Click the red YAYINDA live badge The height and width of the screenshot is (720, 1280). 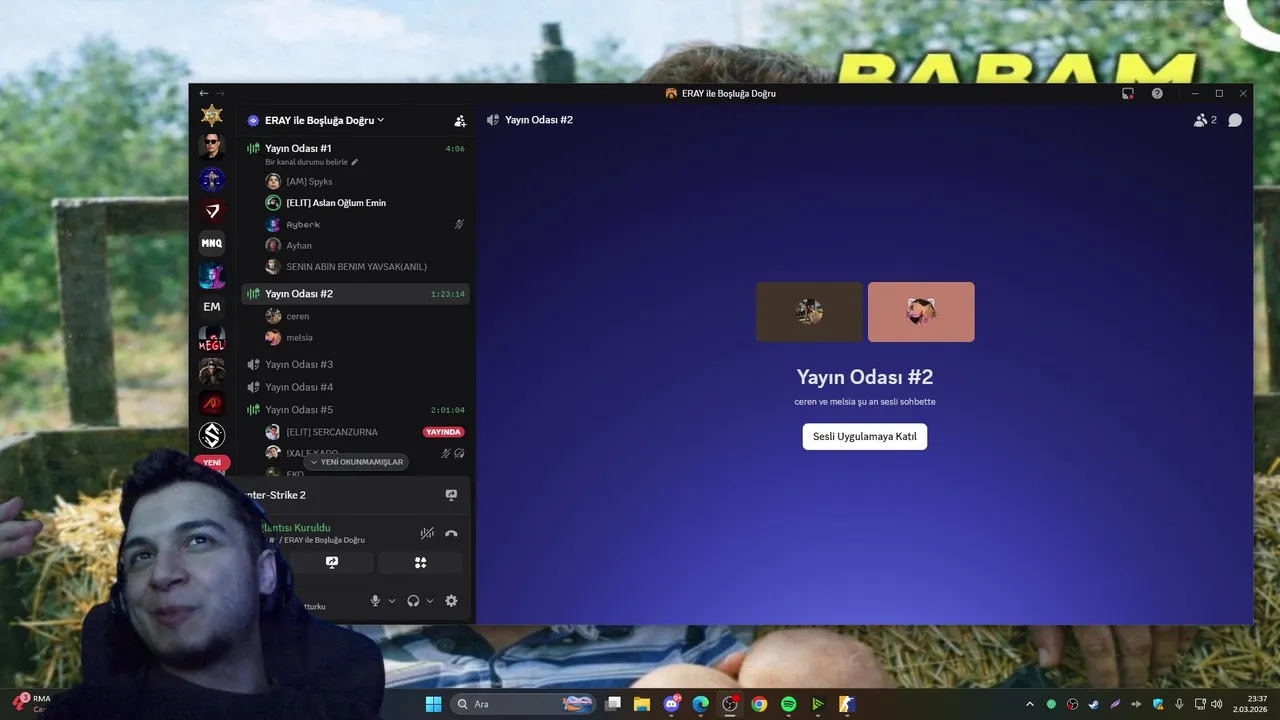coord(443,432)
